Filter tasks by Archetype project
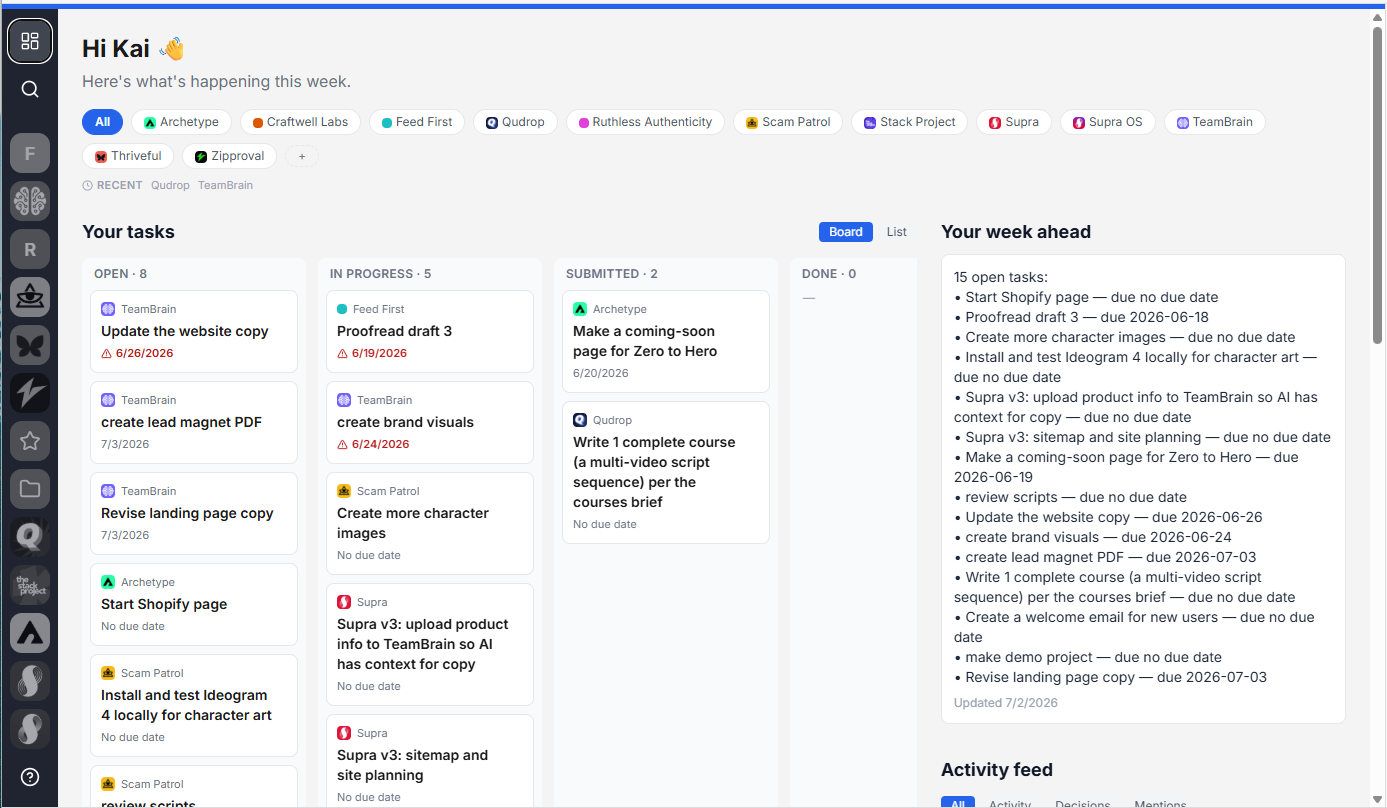1387x808 pixels. point(181,122)
